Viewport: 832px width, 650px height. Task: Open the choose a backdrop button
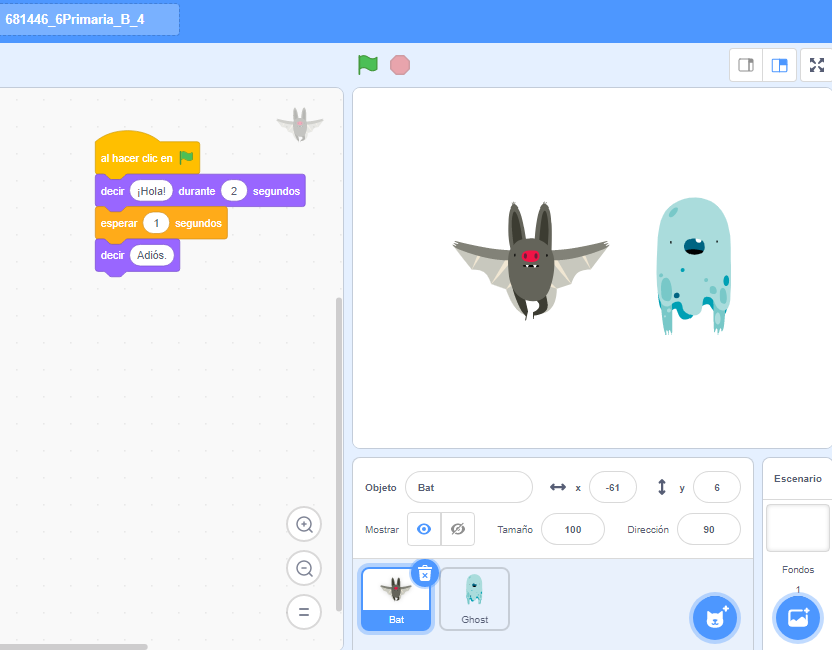[x=798, y=618]
